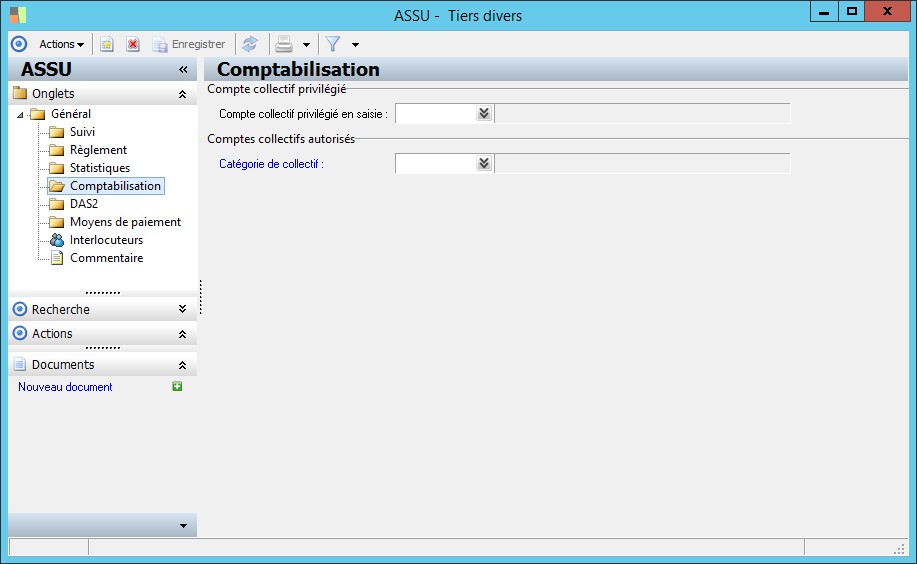This screenshot has height=564, width=917.
Task: Click the Compte collectif privilégié code field
Action: pos(436,114)
